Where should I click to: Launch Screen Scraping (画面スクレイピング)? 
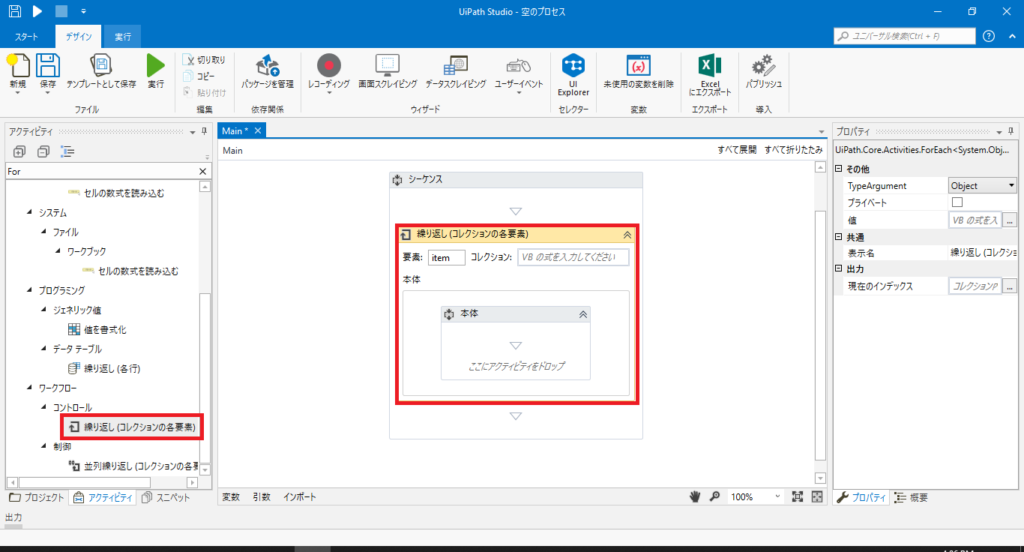click(387, 71)
